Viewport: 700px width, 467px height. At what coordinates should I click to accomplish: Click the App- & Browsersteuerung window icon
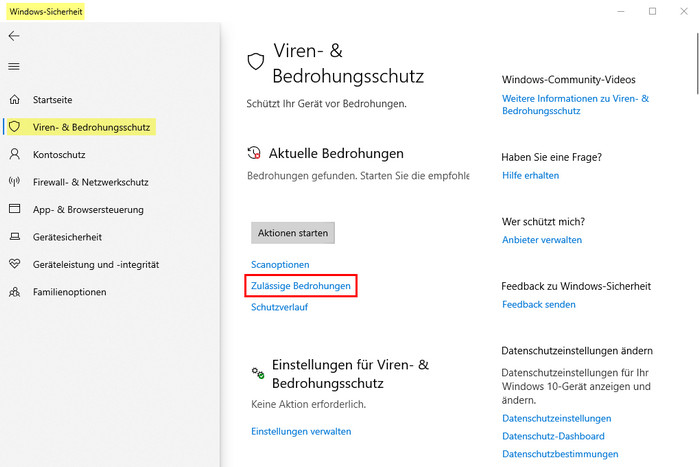tap(15, 209)
